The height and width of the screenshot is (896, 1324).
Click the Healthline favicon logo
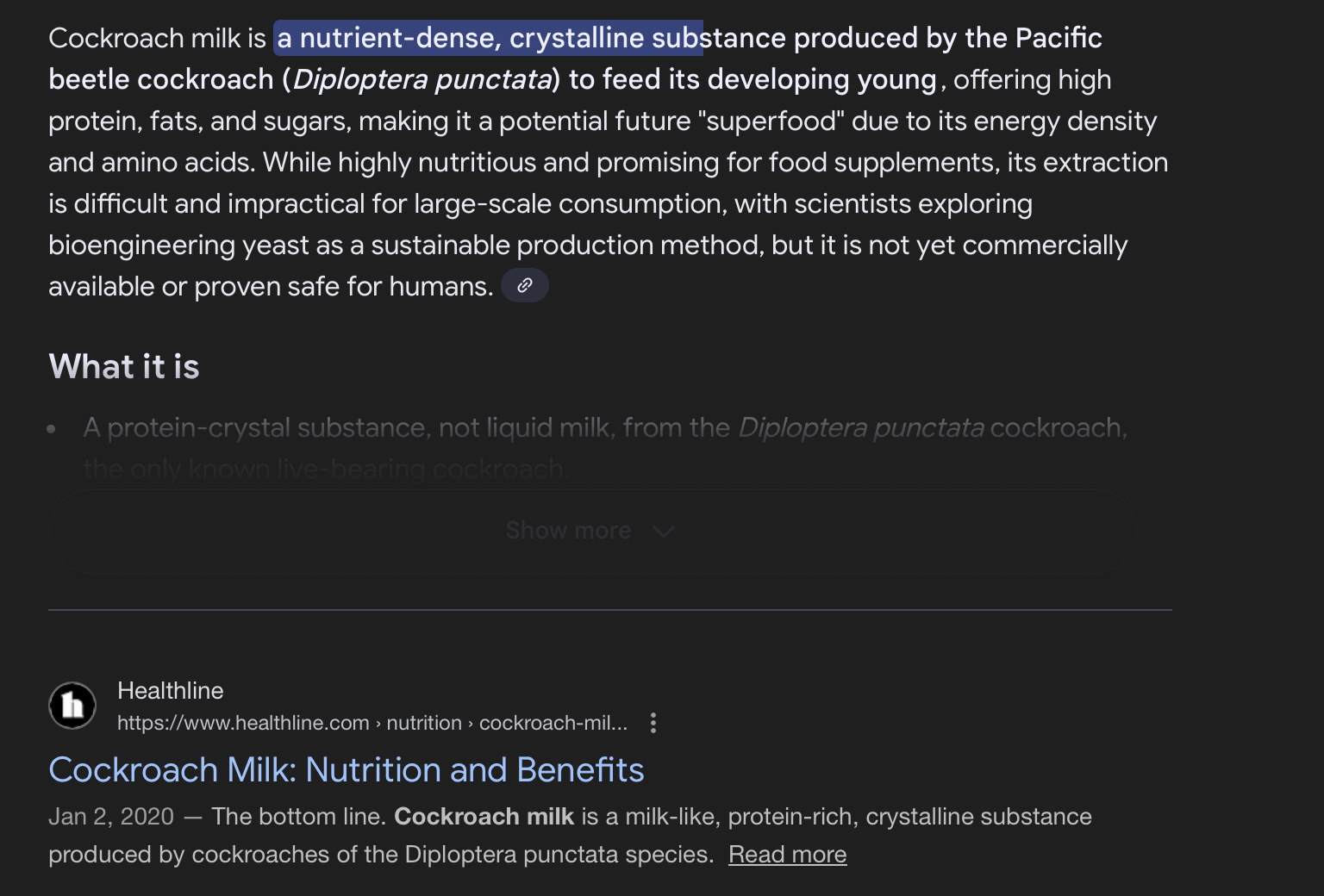coord(72,706)
